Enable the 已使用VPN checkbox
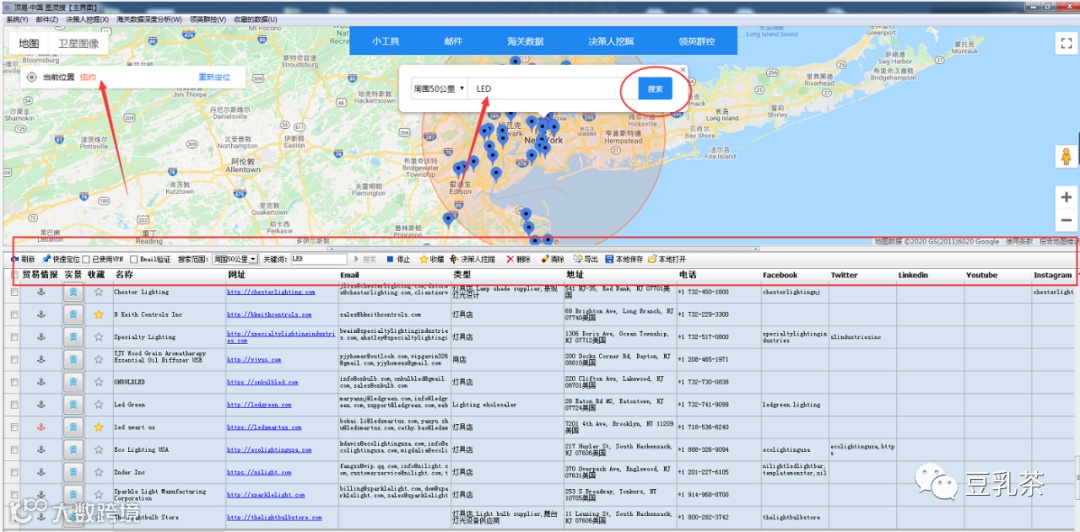The image size is (1080, 532). tap(86, 260)
